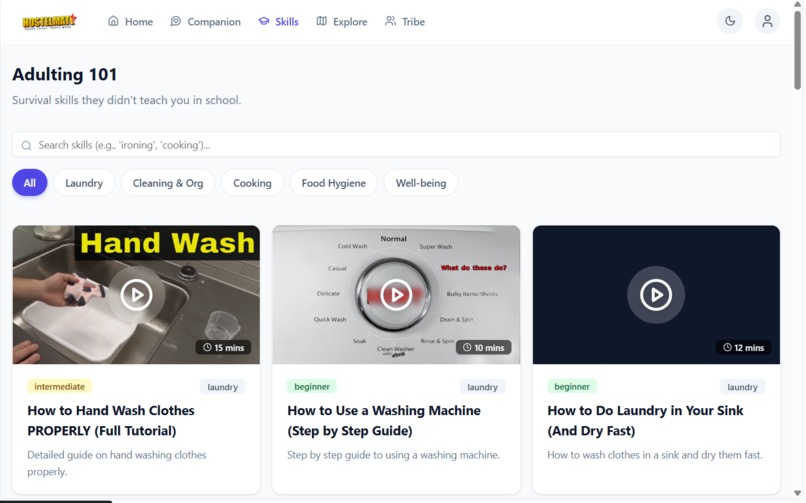Image resolution: width=806 pixels, height=503 pixels.
Task: Click laundry tag on Hand Wash card
Action: tap(223, 387)
